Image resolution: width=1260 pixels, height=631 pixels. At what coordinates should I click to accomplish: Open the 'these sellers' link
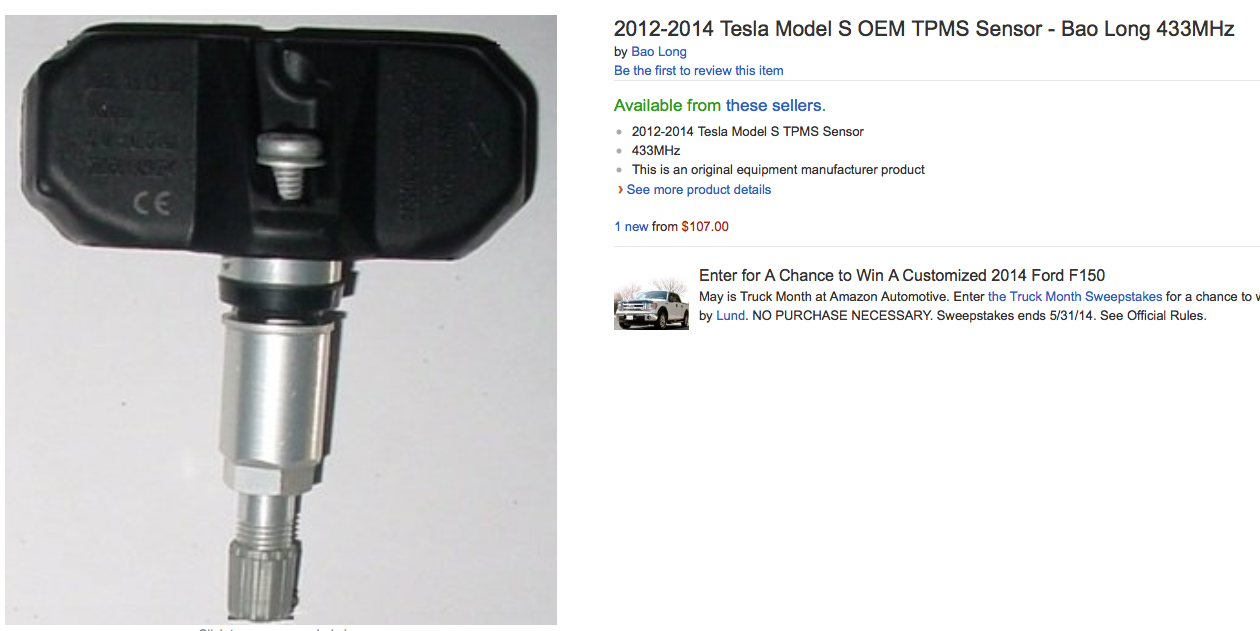pyautogui.click(x=776, y=106)
